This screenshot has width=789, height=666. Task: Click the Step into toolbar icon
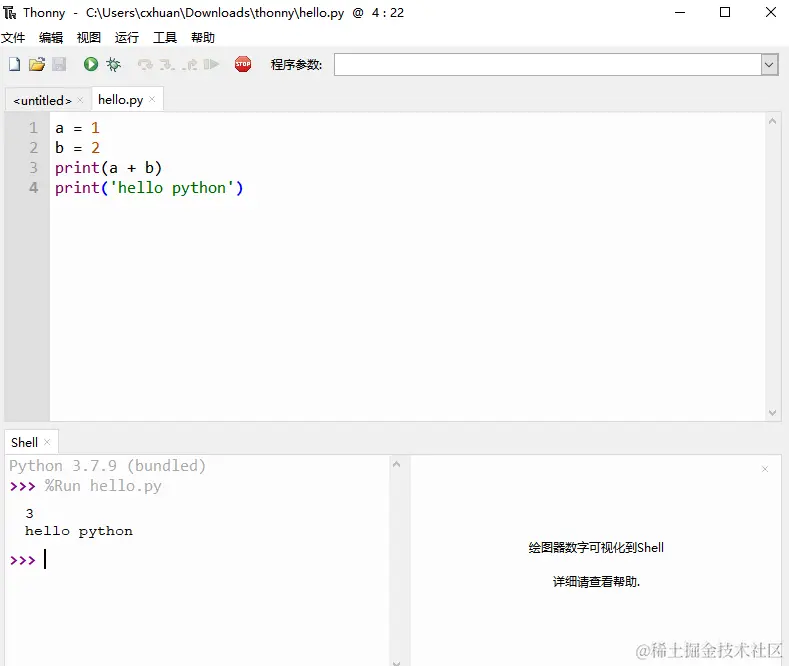[x=167, y=64]
